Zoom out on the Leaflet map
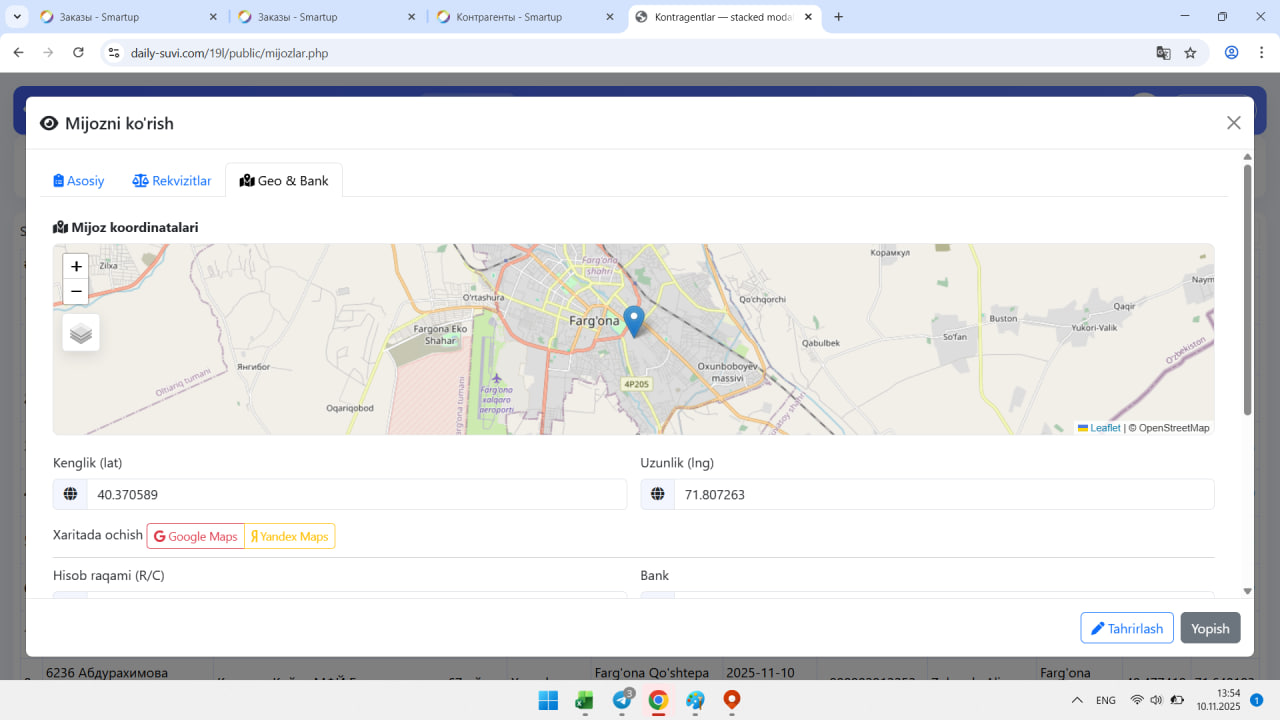The width and height of the screenshot is (1280, 720). 76,292
